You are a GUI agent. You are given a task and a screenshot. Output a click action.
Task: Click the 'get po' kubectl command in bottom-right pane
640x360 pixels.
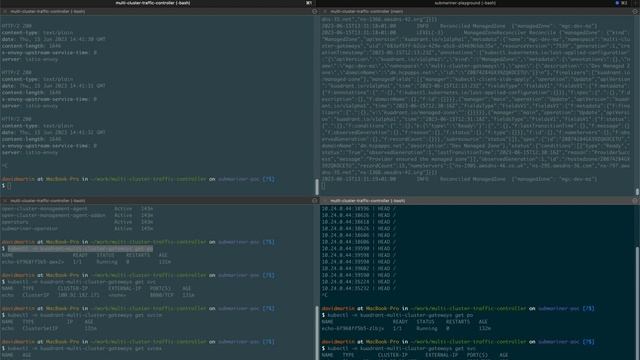pyautogui.click(x=400, y=315)
